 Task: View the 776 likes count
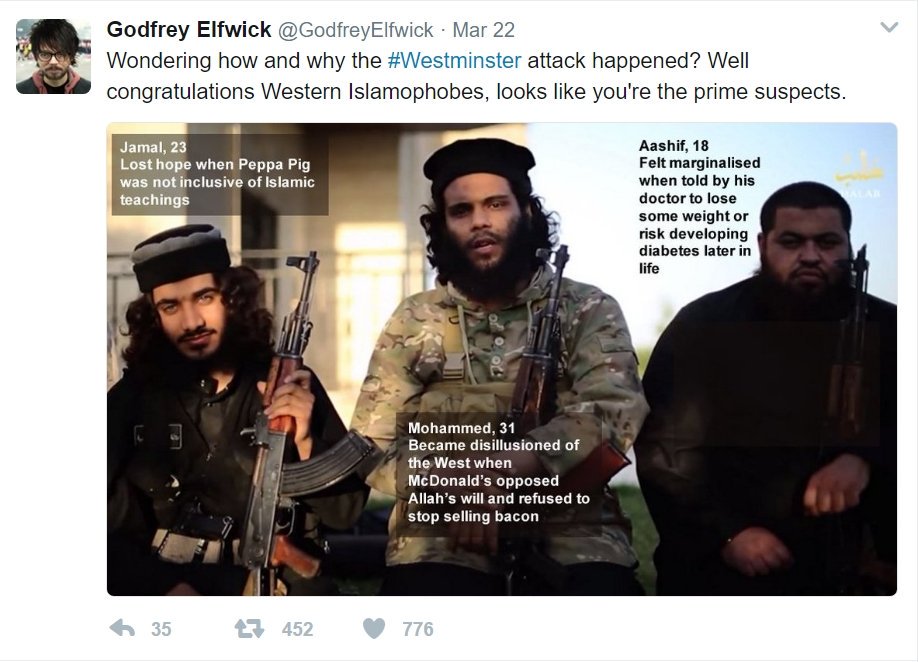click(418, 629)
